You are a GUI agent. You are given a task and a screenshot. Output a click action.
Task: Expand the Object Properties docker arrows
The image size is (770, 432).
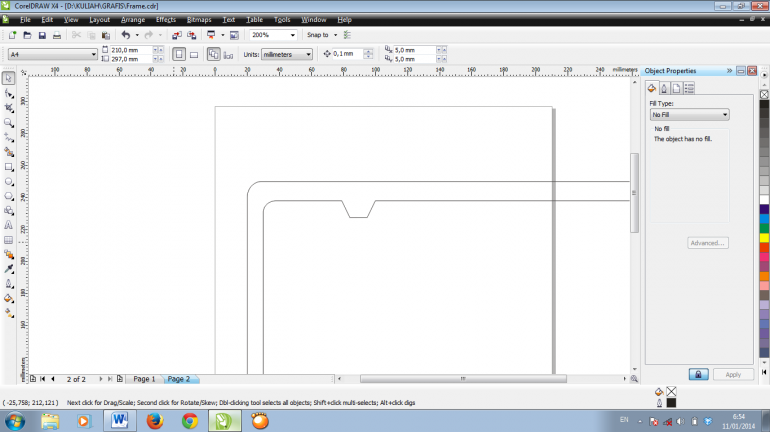coord(729,71)
